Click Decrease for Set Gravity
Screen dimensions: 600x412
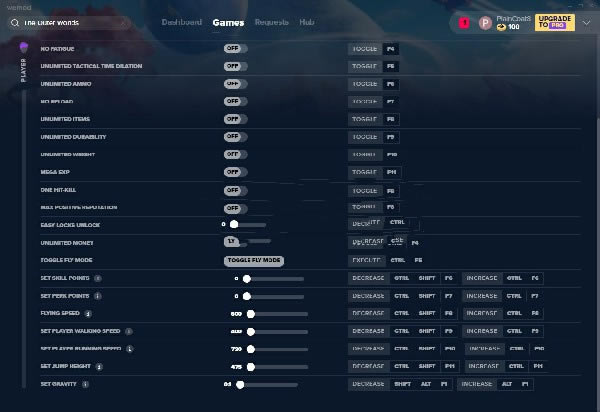(368, 384)
